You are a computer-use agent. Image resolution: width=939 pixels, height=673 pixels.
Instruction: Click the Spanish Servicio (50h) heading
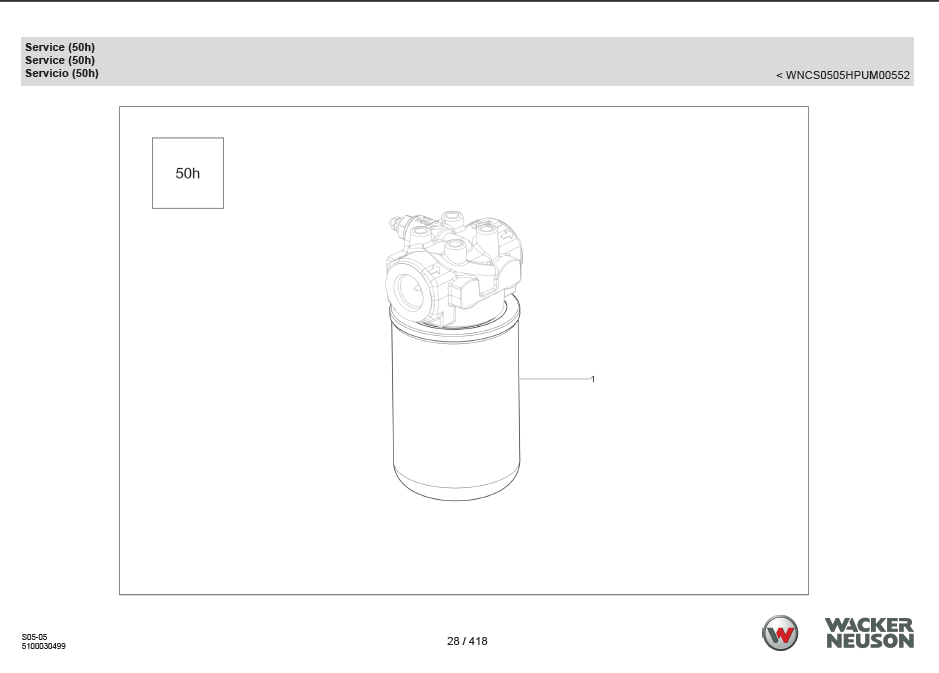pos(62,73)
